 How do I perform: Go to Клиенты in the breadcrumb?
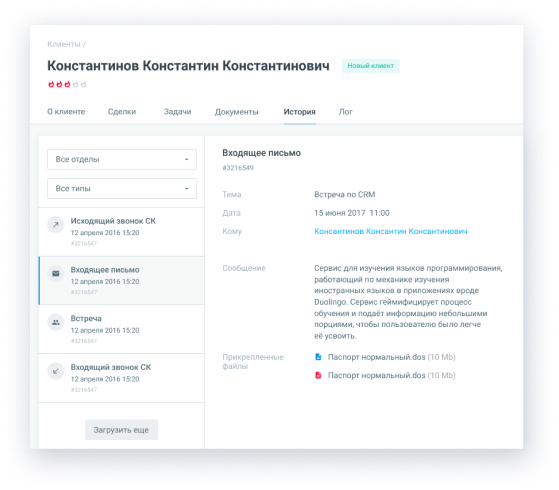[x=64, y=44]
